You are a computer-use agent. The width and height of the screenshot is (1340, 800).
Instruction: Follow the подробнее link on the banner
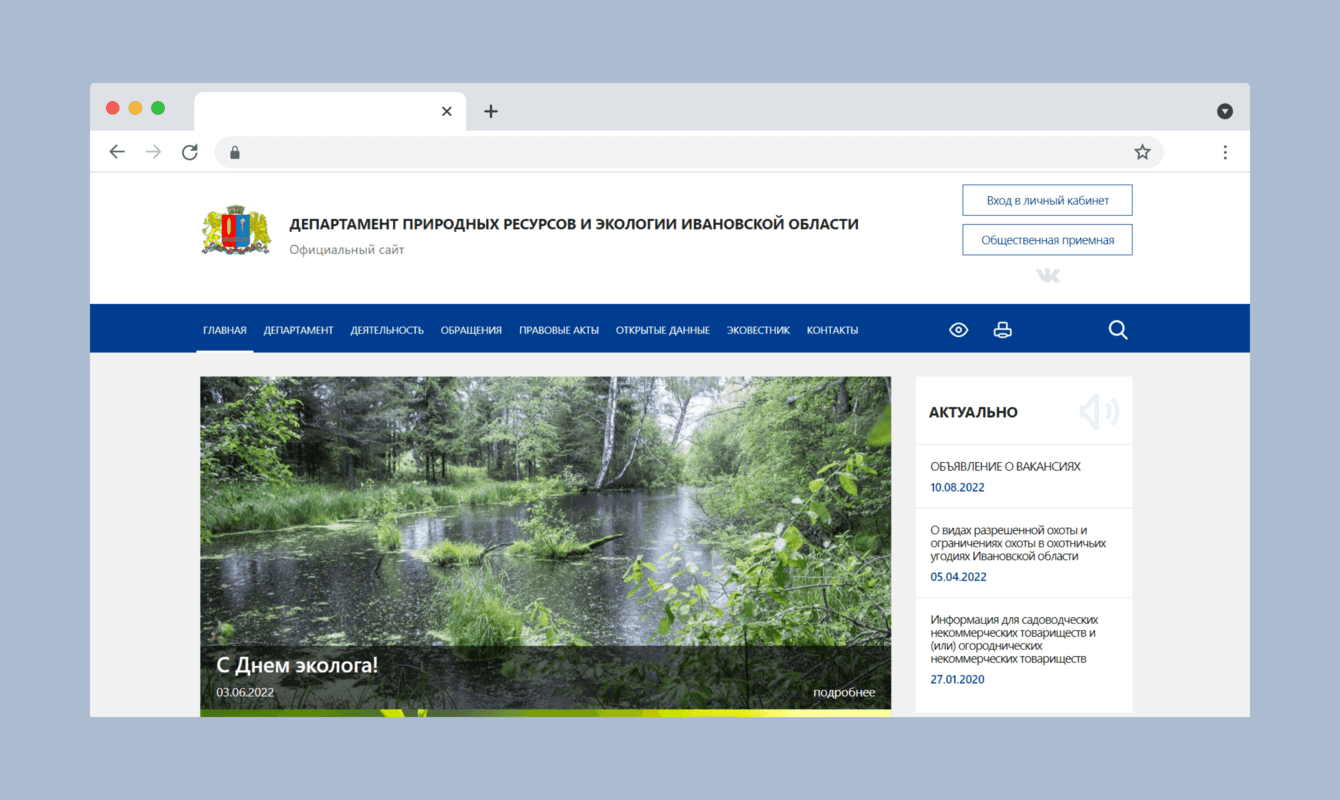(x=844, y=692)
